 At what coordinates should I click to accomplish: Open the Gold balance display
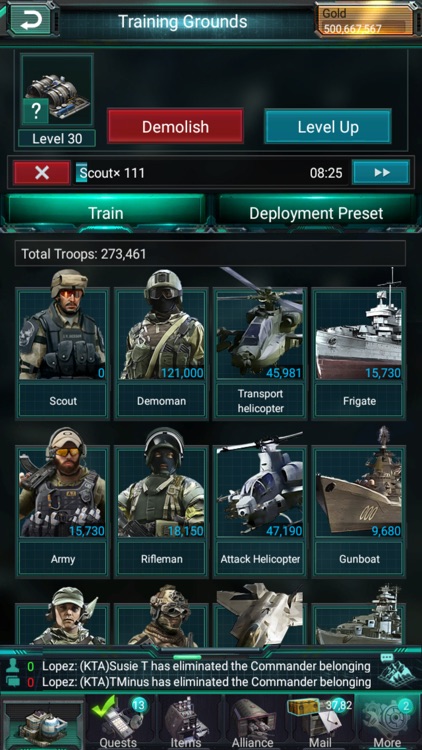(x=366, y=21)
